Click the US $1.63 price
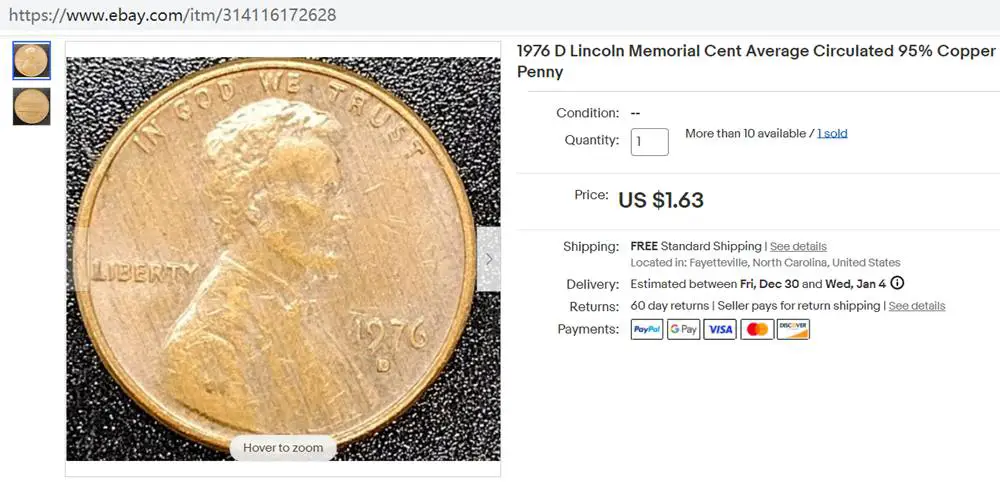This screenshot has height=488, width=1000. pyautogui.click(x=661, y=200)
